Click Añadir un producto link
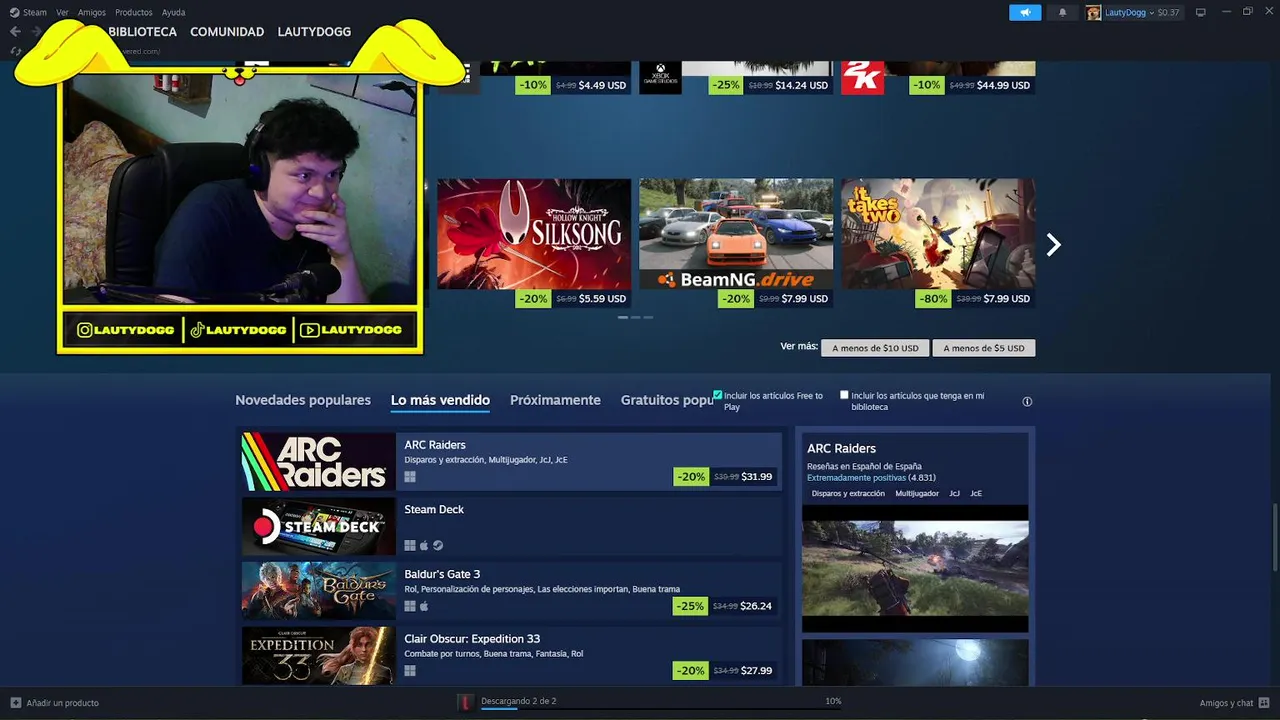 tap(63, 703)
